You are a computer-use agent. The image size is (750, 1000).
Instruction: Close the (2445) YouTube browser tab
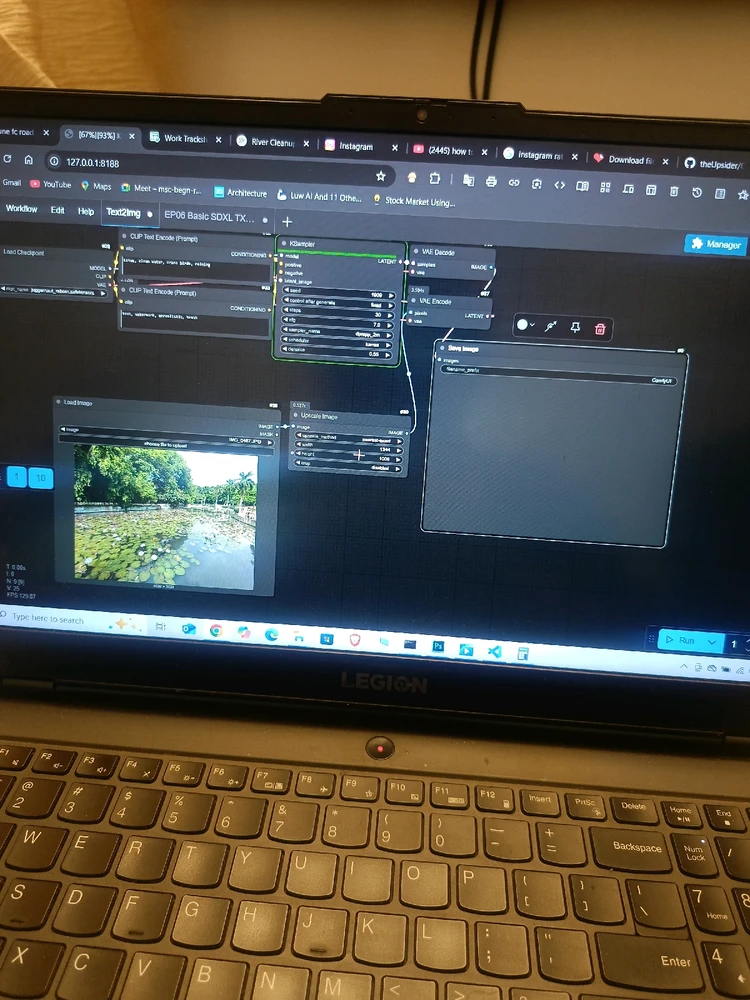(484, 152)
